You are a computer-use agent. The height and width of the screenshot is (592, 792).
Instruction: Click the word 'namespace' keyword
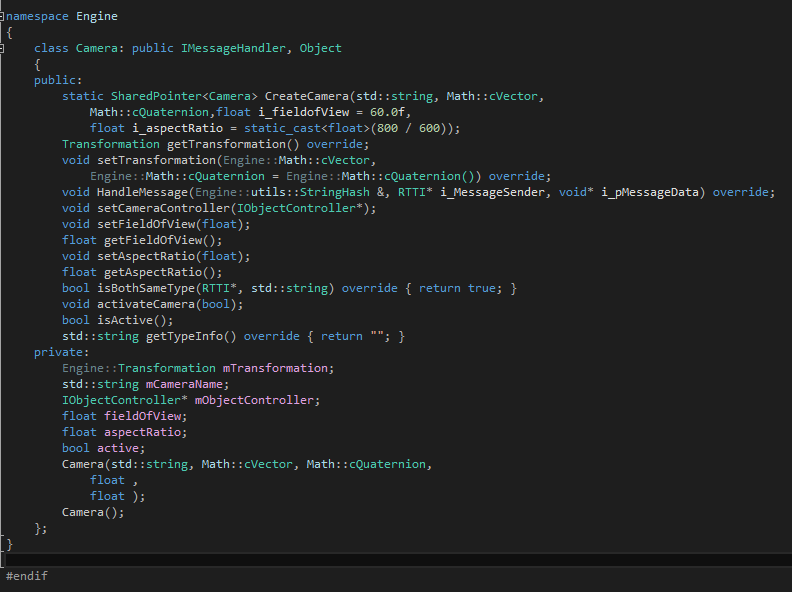37,17
